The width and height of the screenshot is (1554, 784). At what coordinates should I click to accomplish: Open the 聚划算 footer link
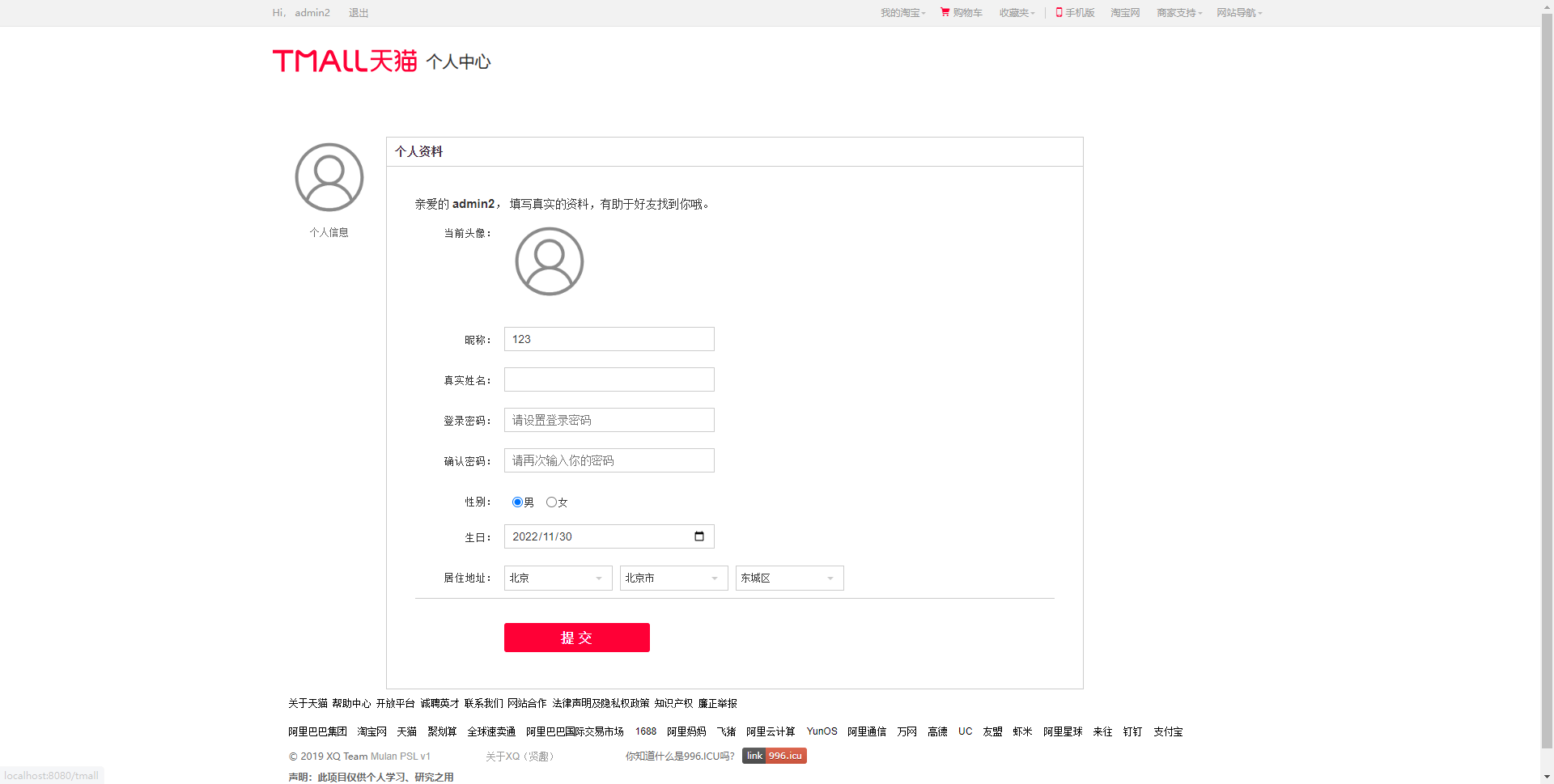[x=443, y=731]
